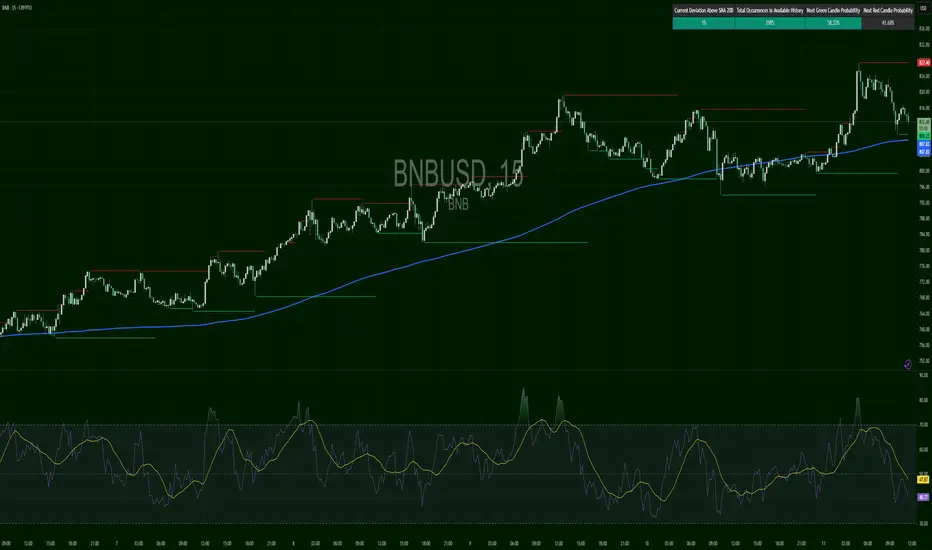Click the yellow RSI average value label

[923, 479]
